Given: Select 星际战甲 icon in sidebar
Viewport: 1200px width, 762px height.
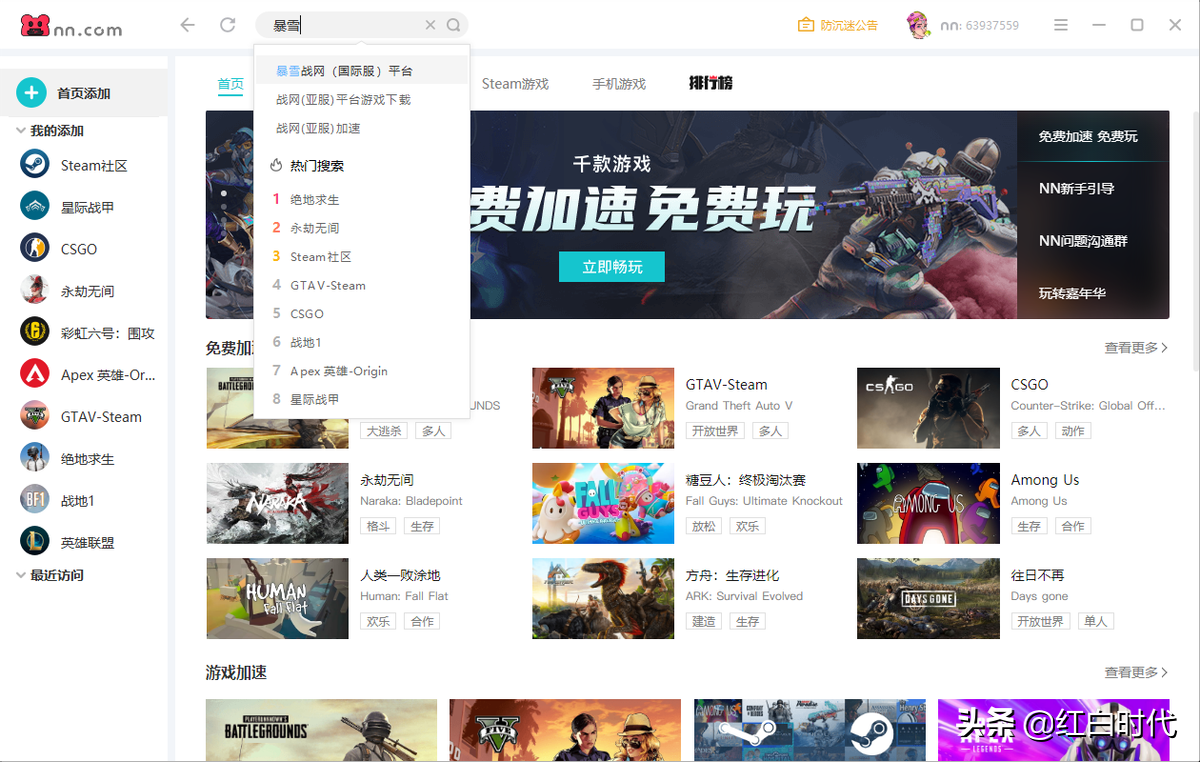Looking at the screenshot, I should 35,207.
